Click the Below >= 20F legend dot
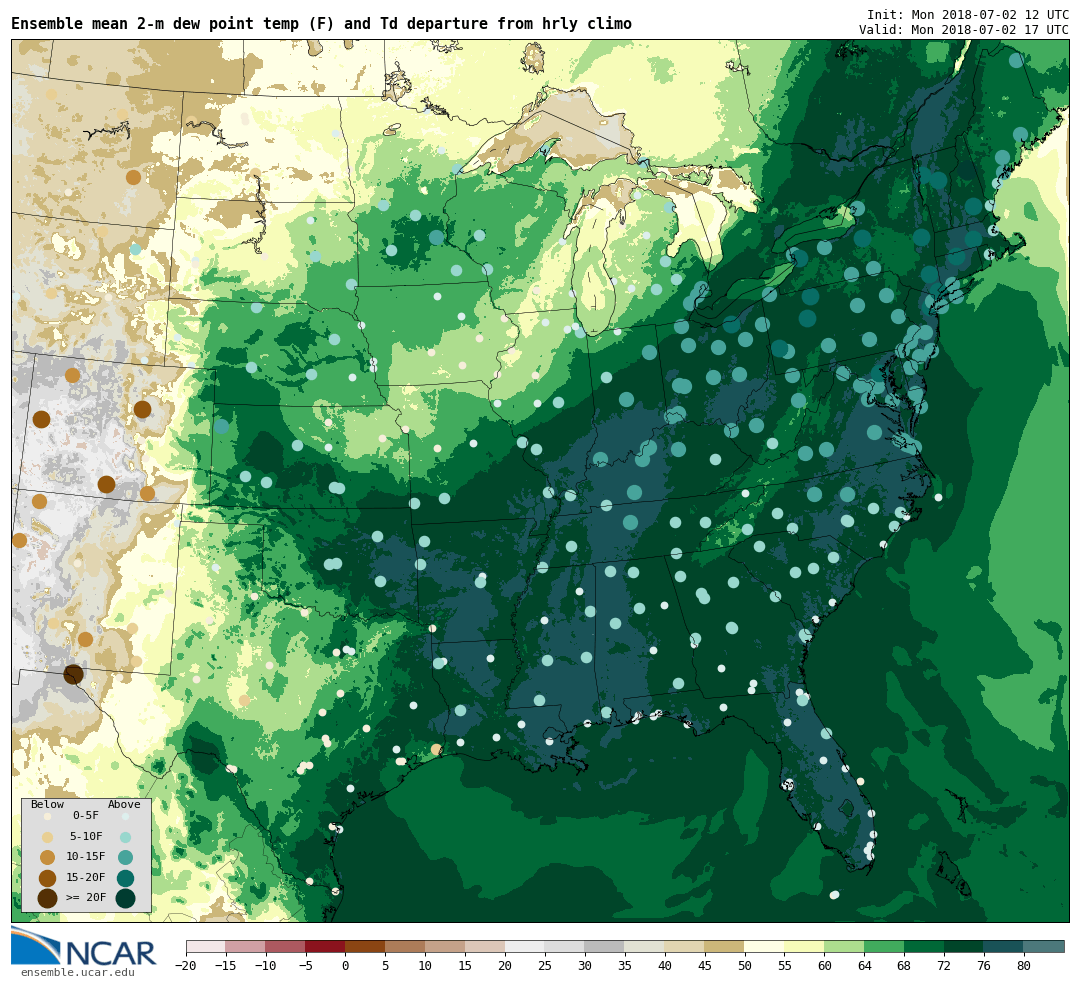This screenshot has height=985, width=1080. click(x=47, y=898)
